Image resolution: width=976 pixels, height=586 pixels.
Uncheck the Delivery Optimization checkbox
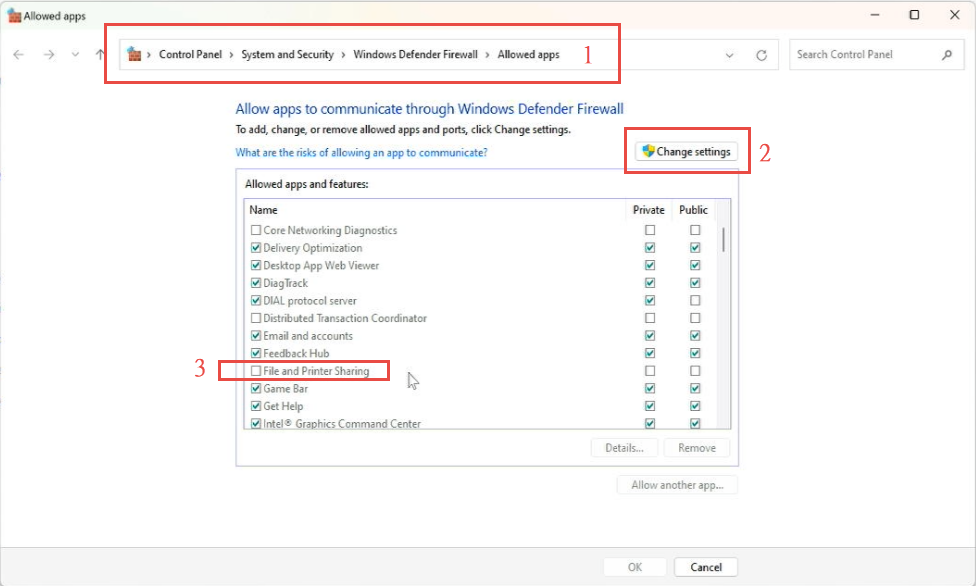256,248
